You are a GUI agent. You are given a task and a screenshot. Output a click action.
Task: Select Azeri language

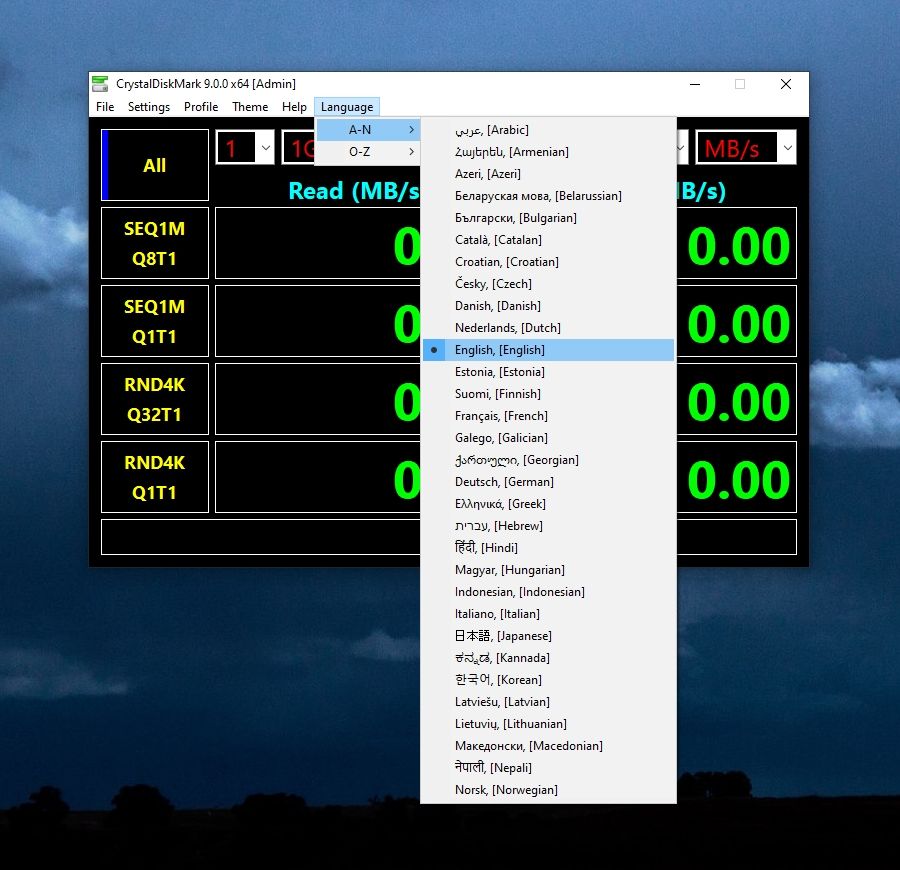(548, 174)
